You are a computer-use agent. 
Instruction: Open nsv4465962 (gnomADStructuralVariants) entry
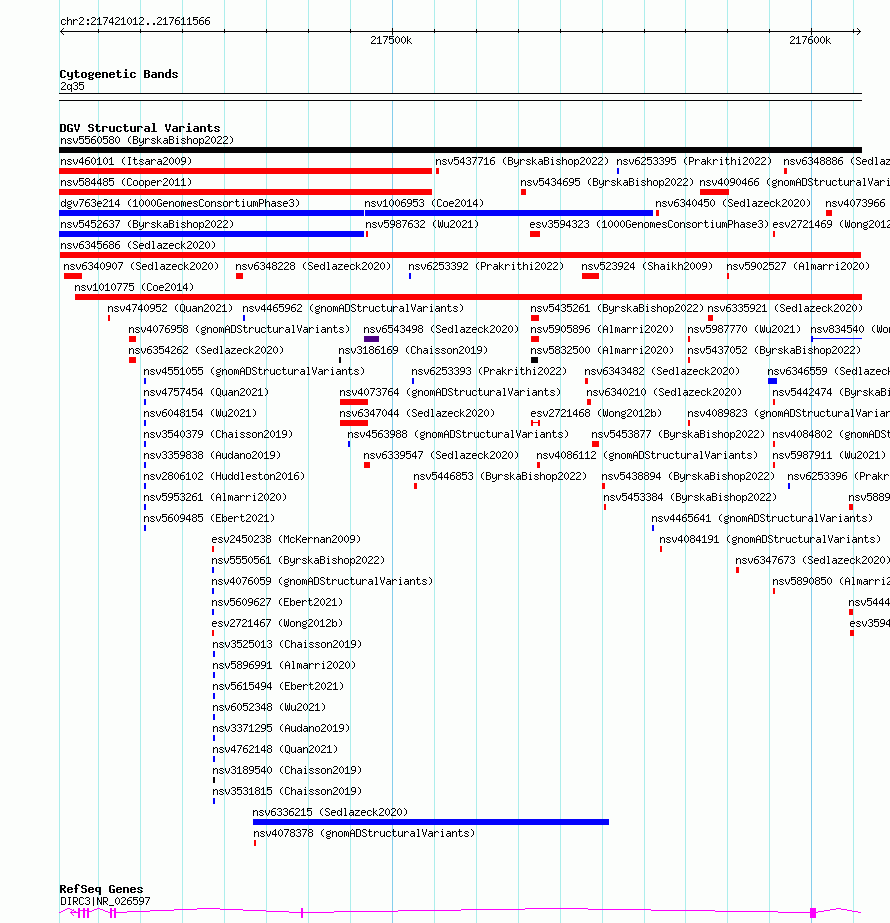[x=353, y=308]
